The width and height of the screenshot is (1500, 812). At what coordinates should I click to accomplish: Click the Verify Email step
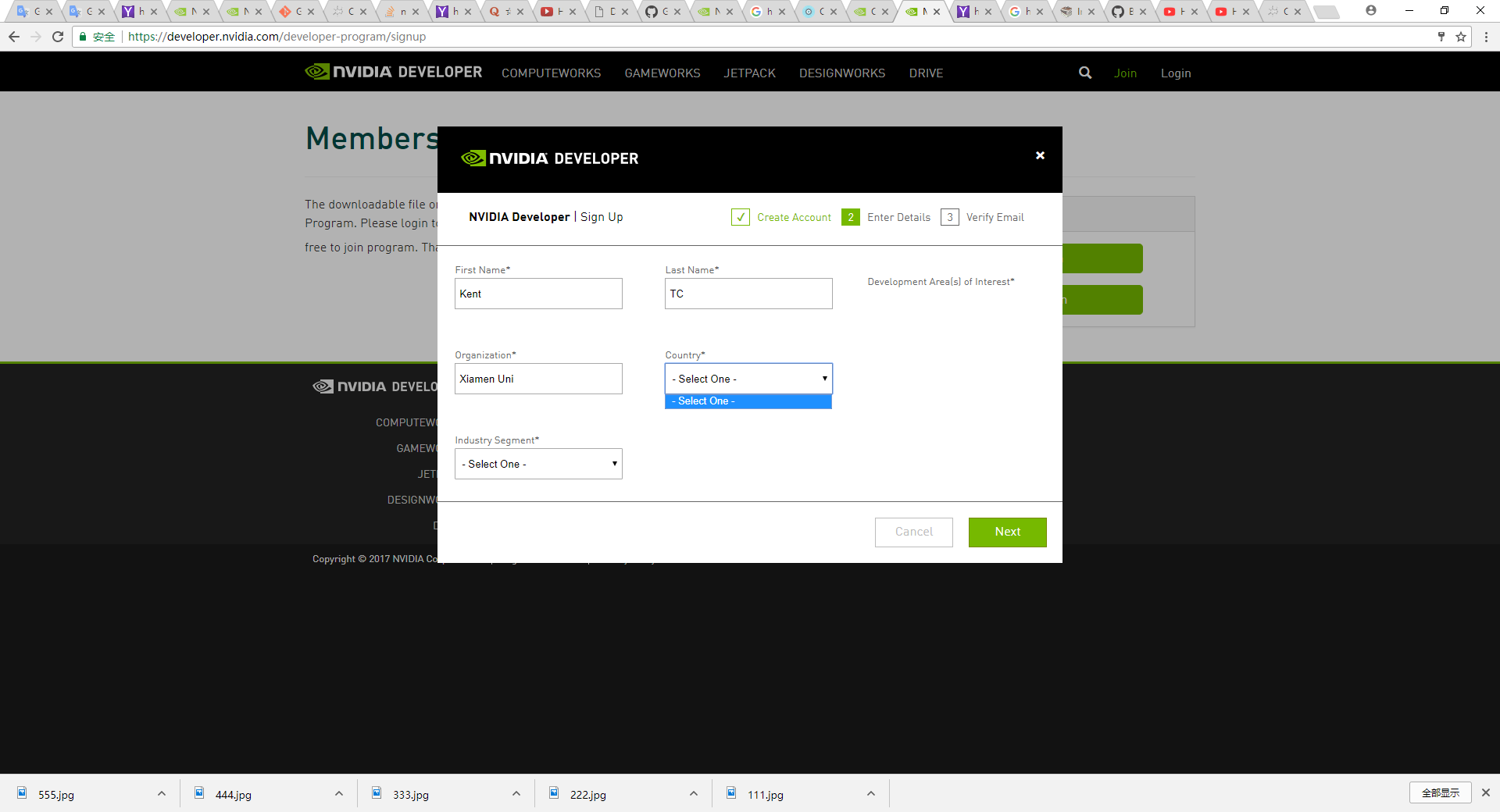point(983,217)
